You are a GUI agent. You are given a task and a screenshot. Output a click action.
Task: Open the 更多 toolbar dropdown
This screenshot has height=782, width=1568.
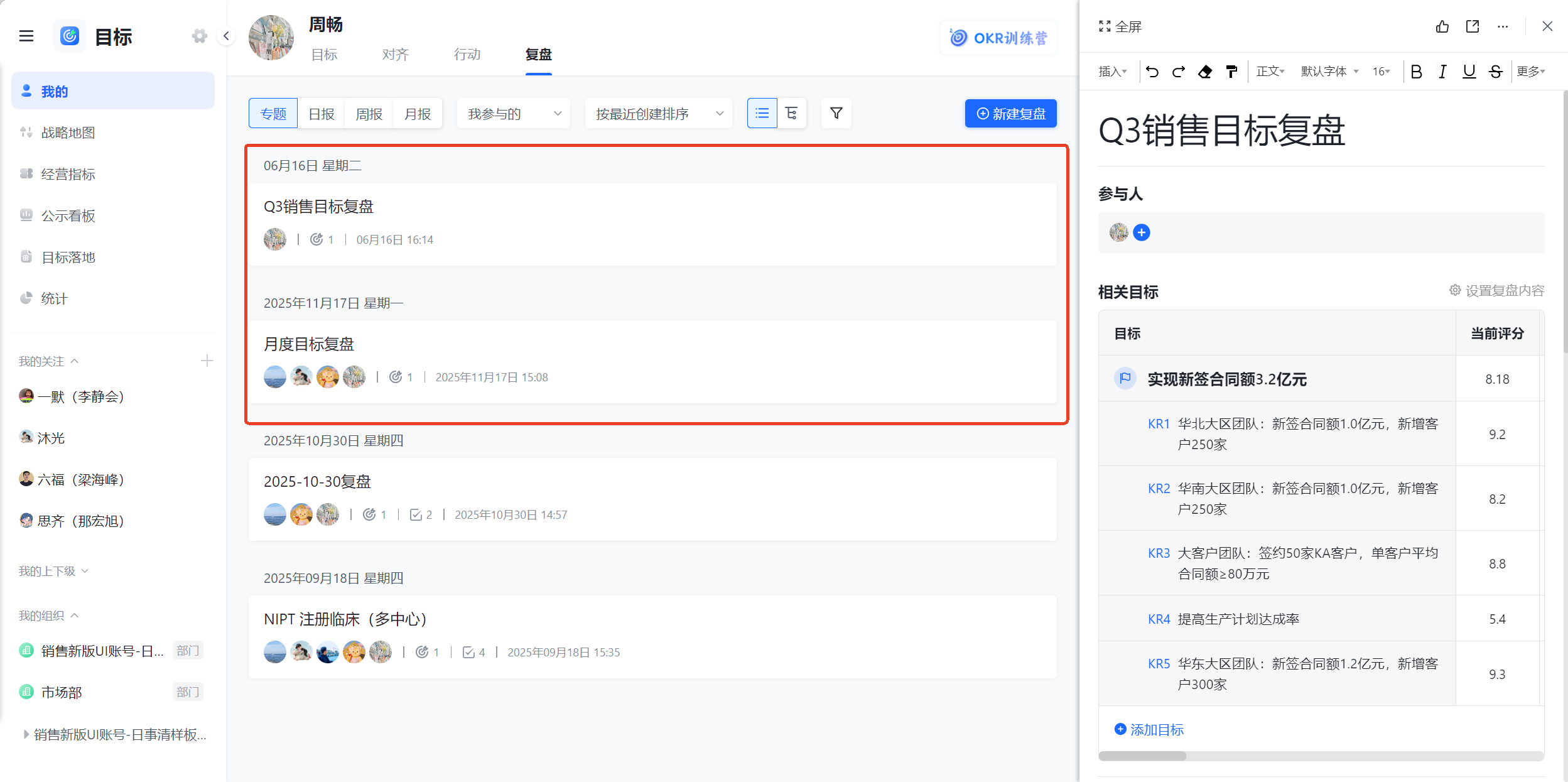pos(1531,72)
